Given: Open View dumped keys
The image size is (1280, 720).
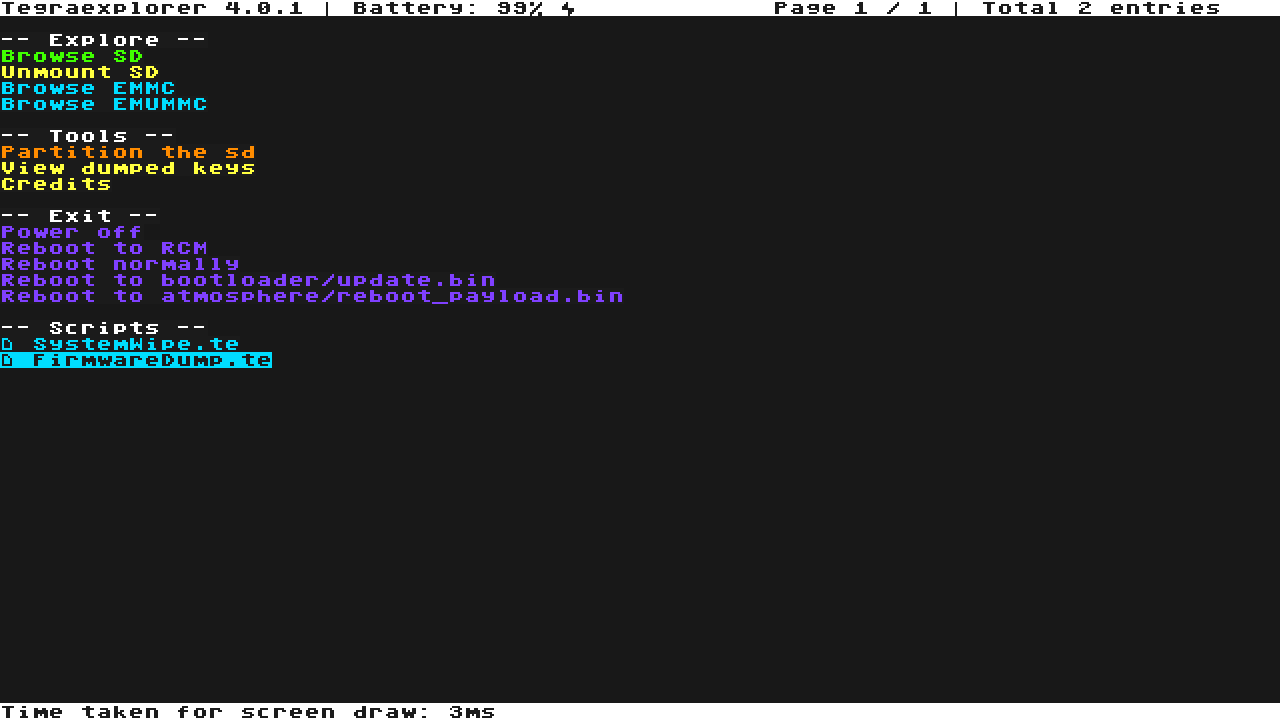Looking at the screenshot, I should pos(128,168).
